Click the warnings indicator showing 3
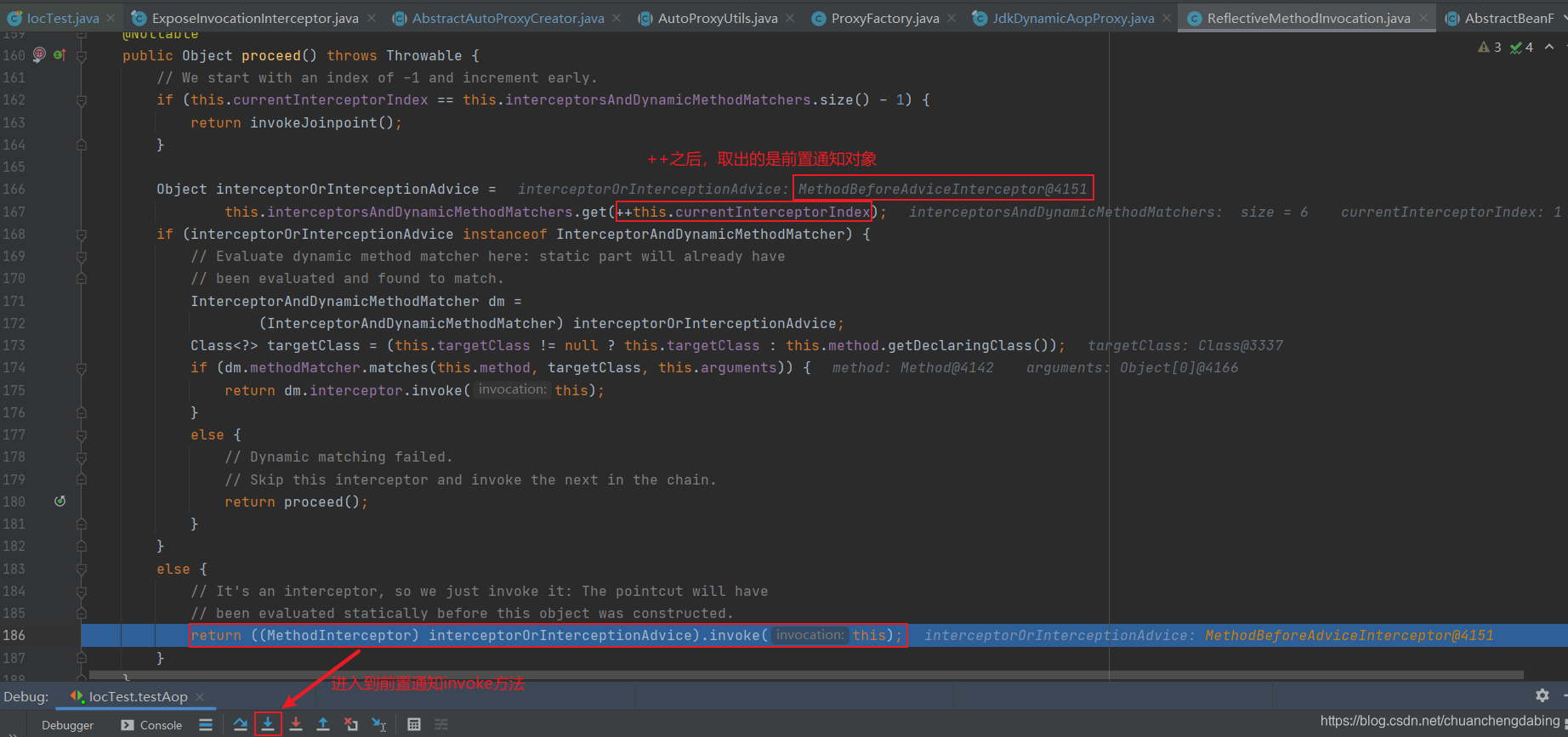Viewport: 1568px width, 737px height. (1490, 47)
